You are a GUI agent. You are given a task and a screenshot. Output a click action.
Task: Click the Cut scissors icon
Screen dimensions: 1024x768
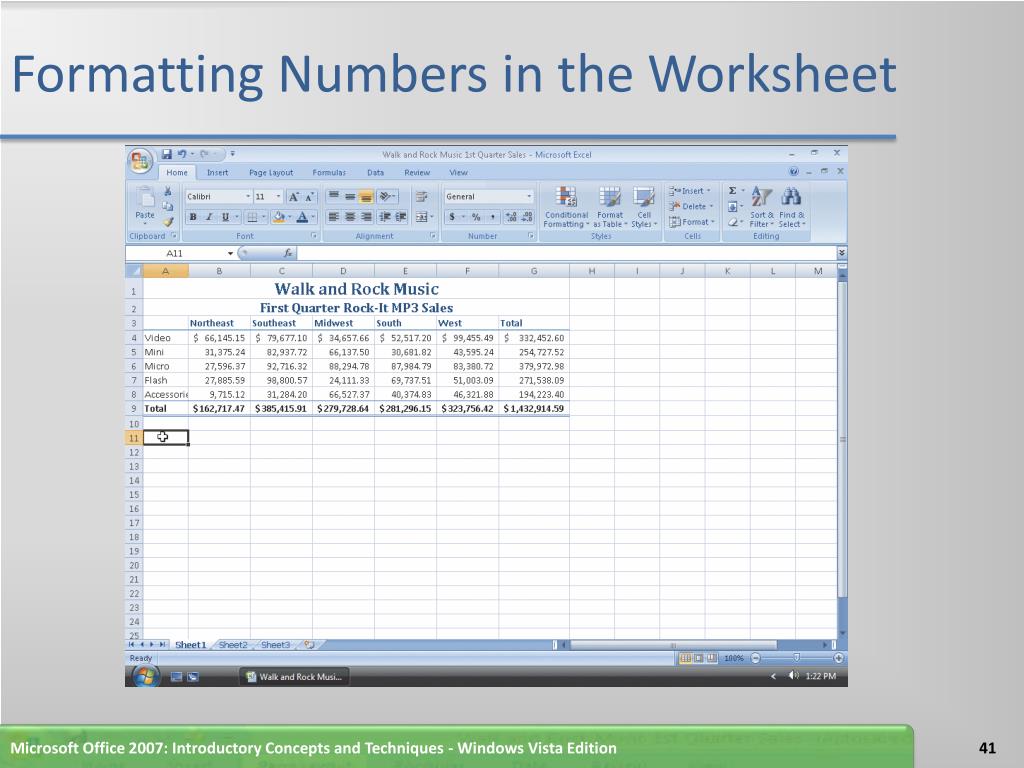[168, 191]
